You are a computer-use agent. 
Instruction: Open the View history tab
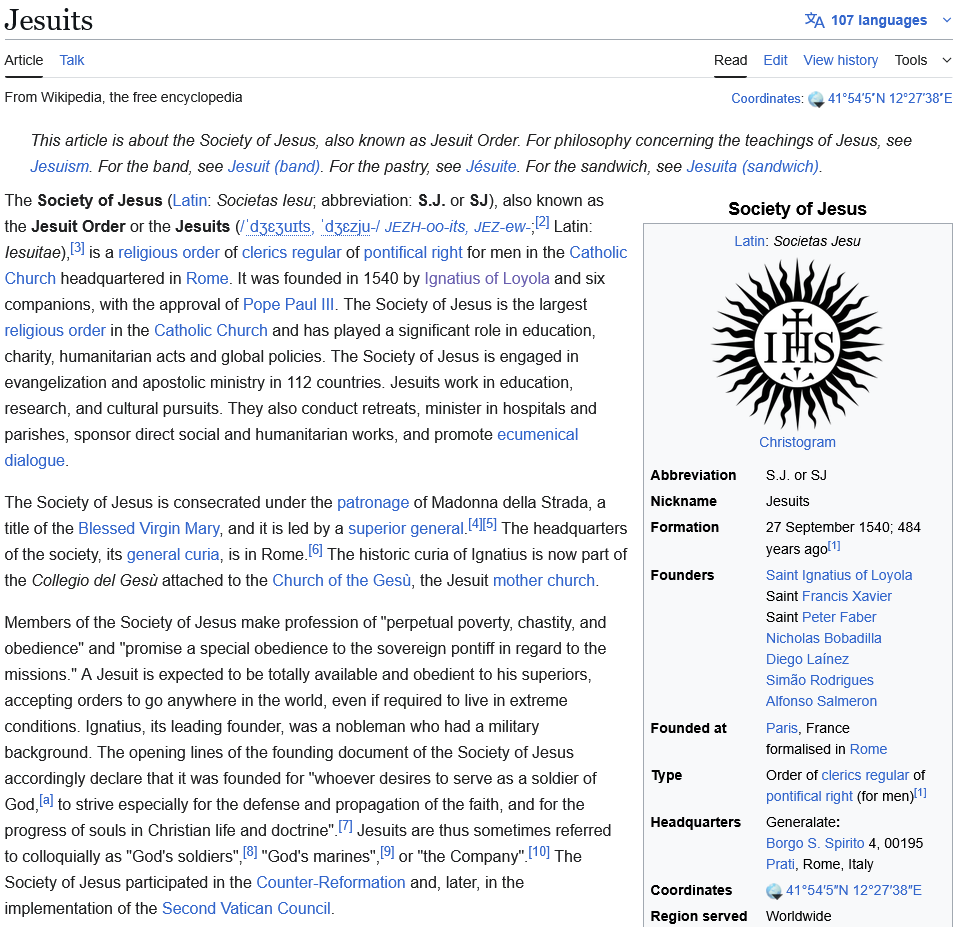point(840,60)
